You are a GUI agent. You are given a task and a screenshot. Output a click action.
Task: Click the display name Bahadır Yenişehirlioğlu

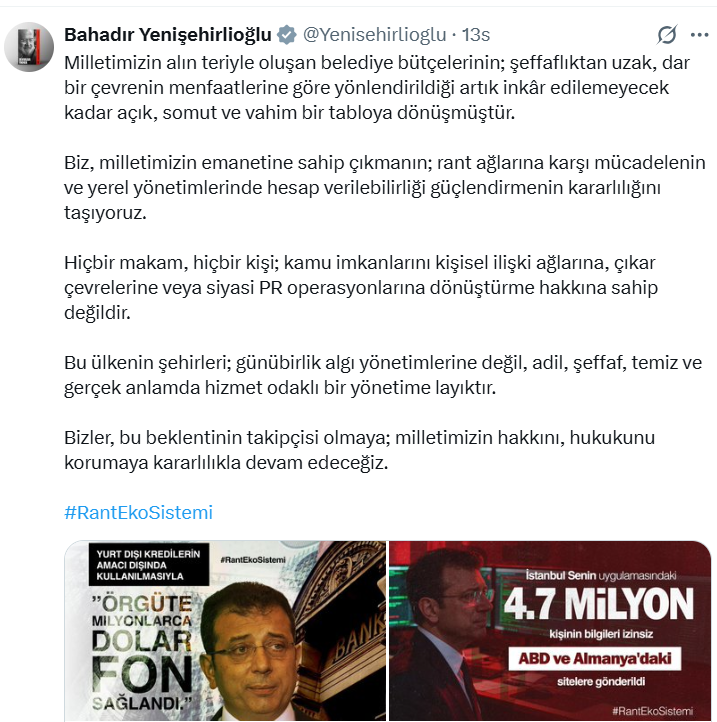tap(168, 35)
